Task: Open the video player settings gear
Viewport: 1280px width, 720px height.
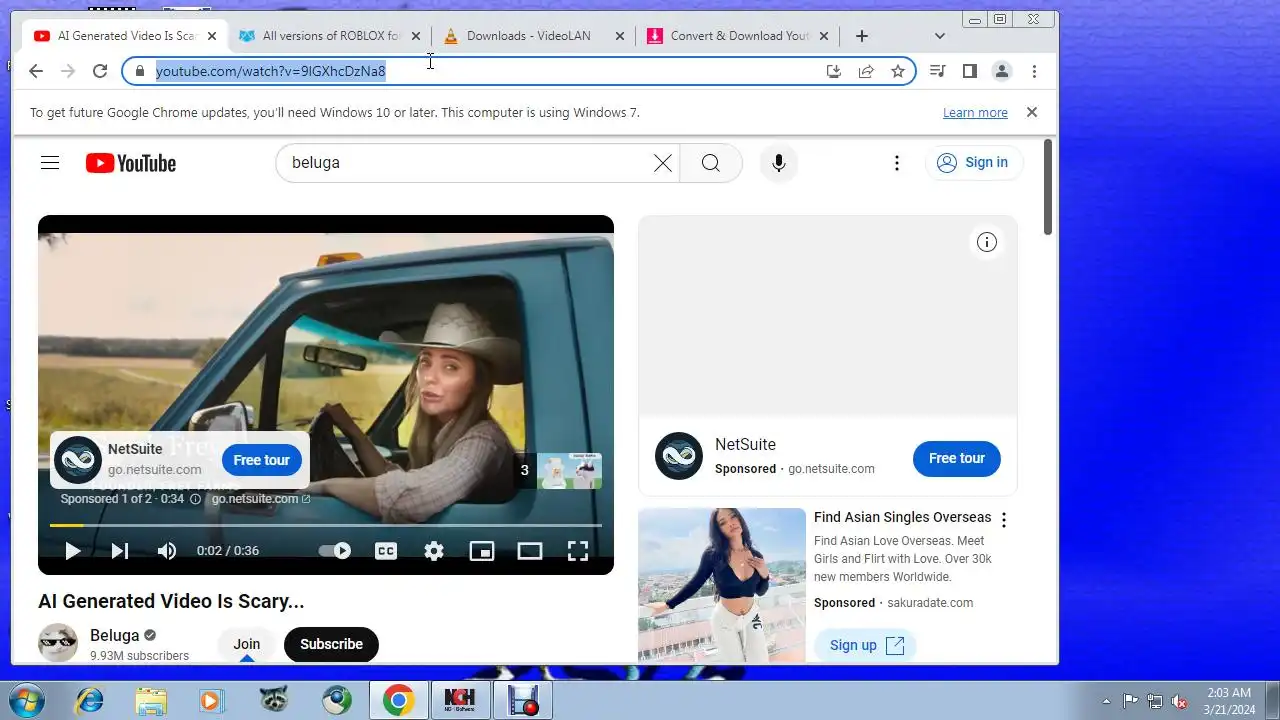Action: [434, 551]
